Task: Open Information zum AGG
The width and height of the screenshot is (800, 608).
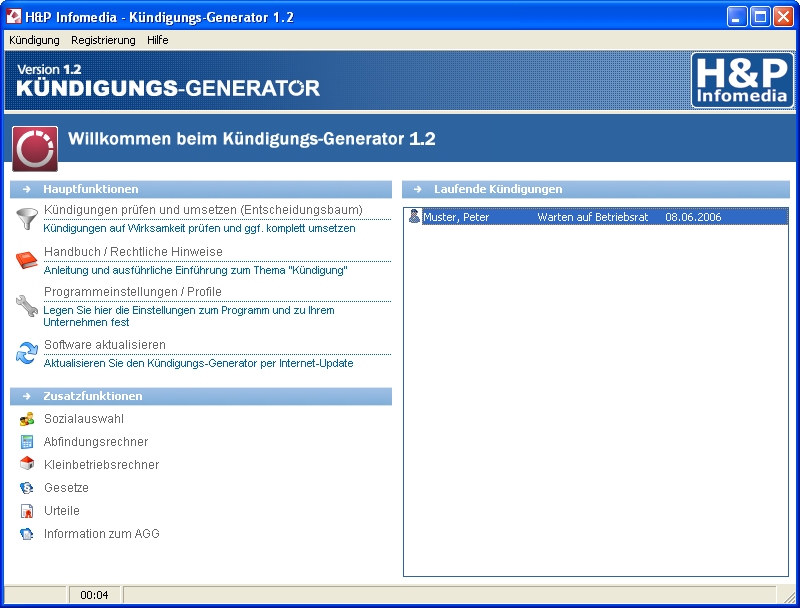Action: (x=102, y=534)
